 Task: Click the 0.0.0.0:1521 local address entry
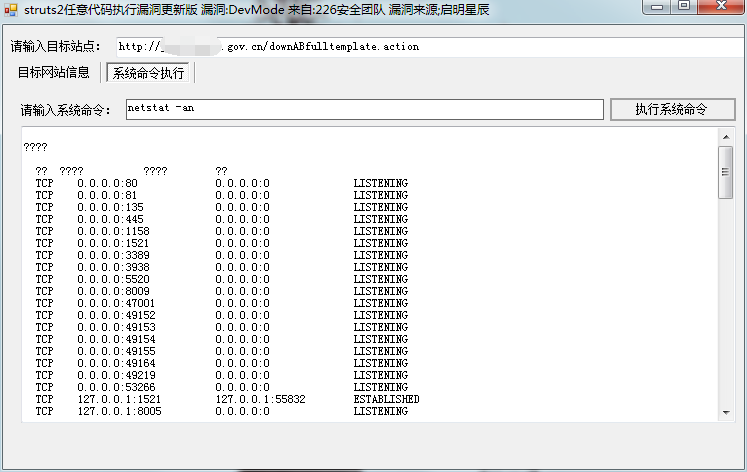[113, 243]
